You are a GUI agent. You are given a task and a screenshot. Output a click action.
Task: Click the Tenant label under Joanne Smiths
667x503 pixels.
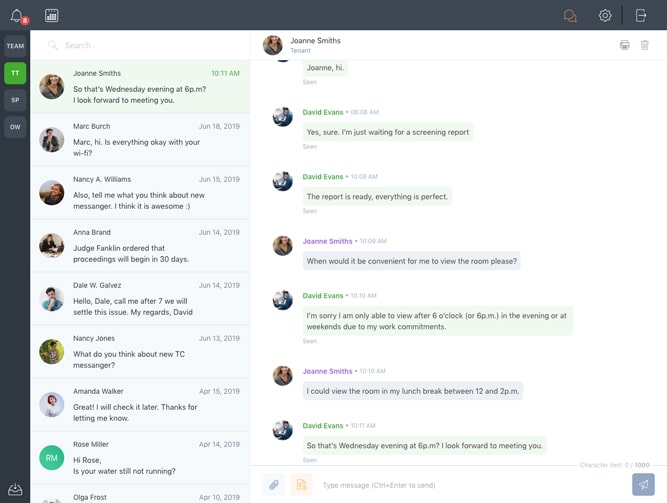click(x=300, y=50)
